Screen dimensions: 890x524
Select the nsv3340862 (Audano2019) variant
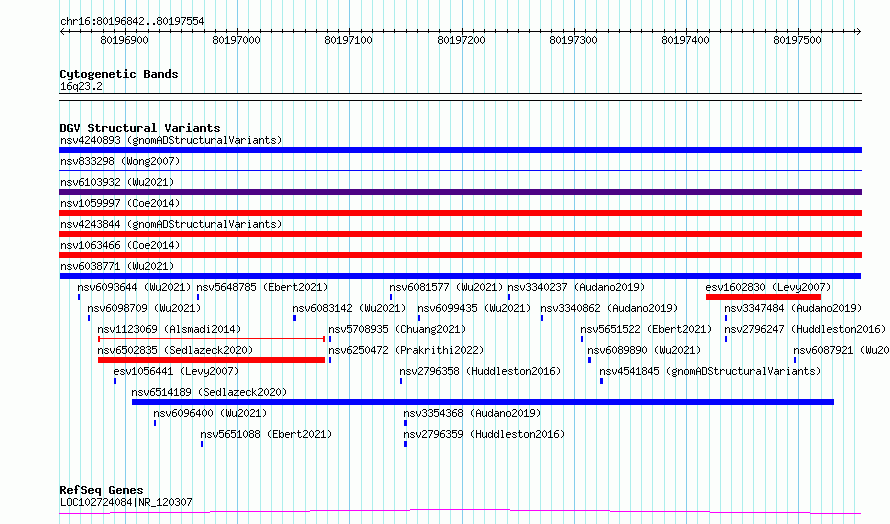[x=609, y=308]
